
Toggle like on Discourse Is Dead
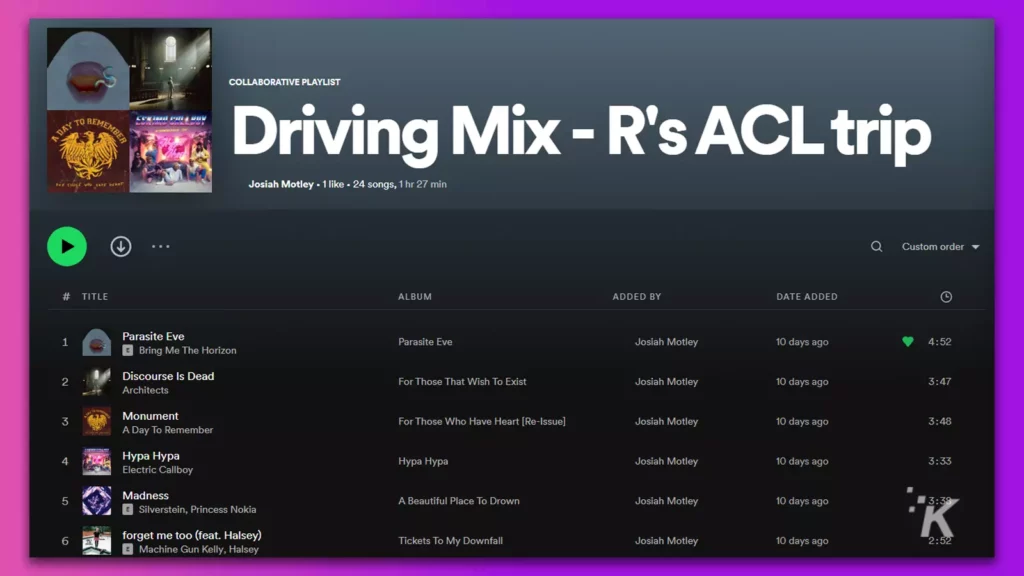907,381
